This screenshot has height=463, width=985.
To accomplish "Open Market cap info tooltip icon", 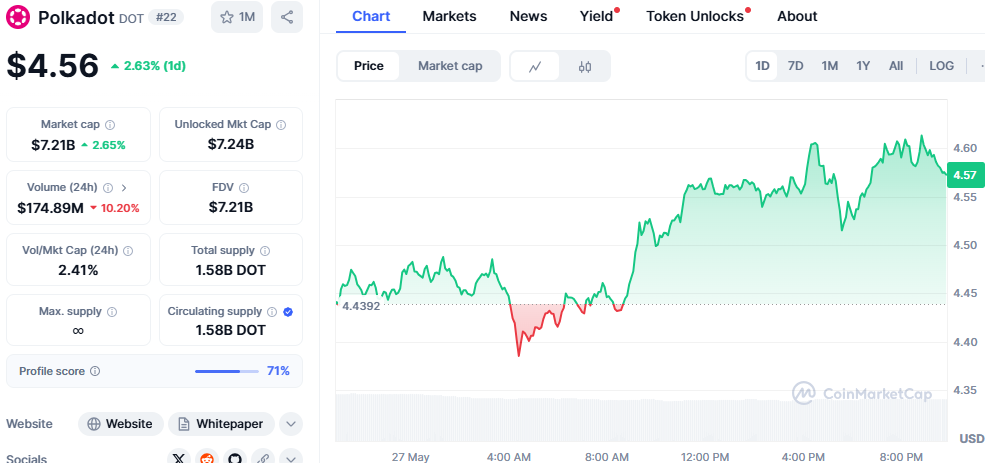I will (x=111, y=125).
